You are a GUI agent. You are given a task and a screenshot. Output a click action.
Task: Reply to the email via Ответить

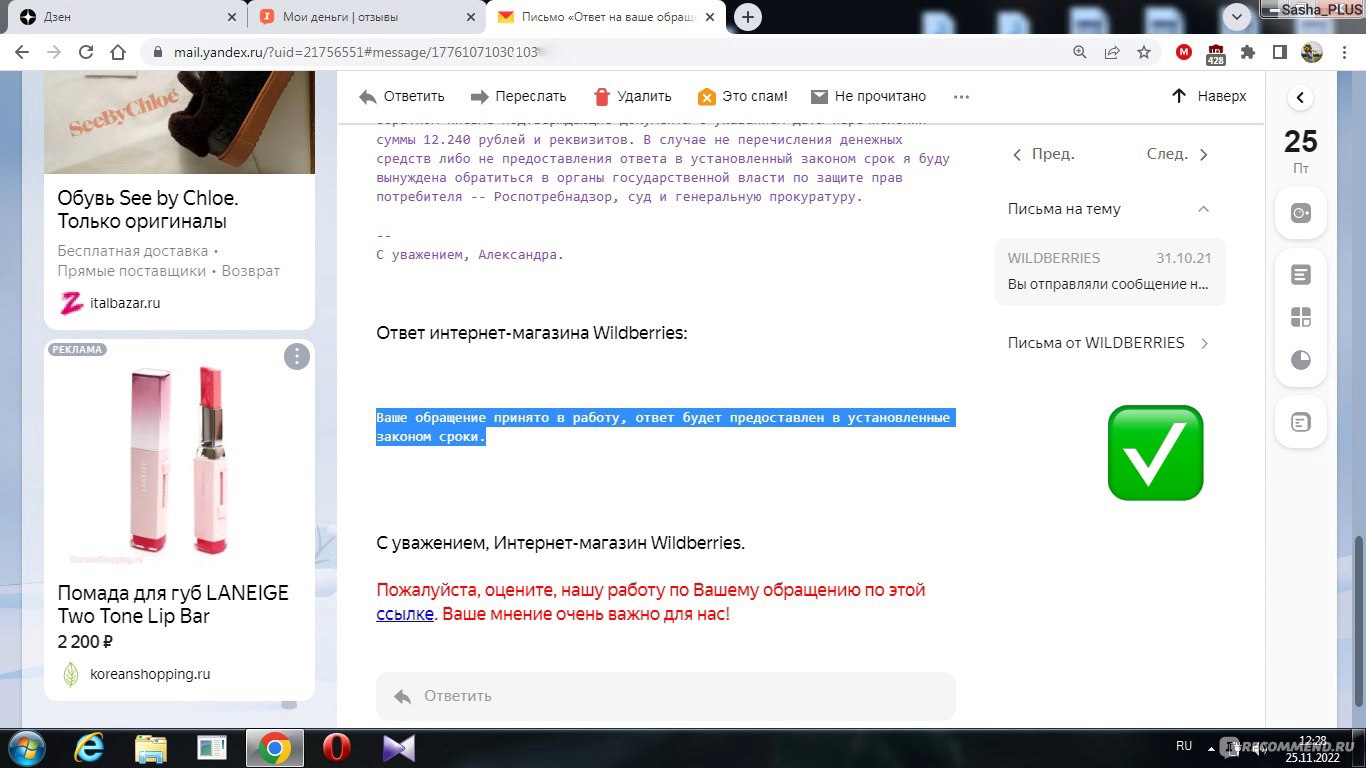pyautogui.click(x=401, y=96)
